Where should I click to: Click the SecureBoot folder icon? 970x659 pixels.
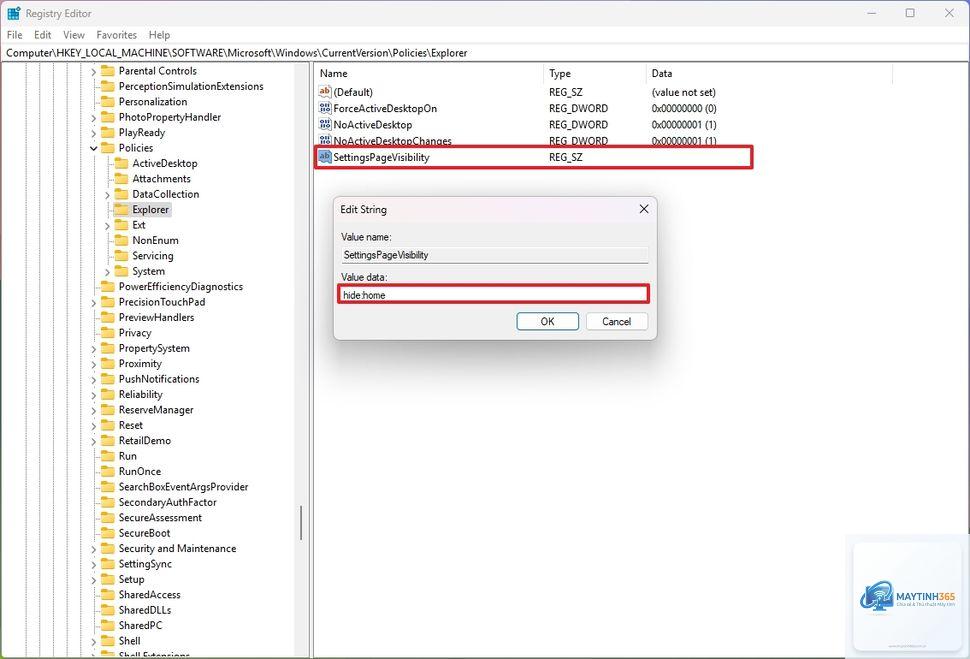coord(108,533)
